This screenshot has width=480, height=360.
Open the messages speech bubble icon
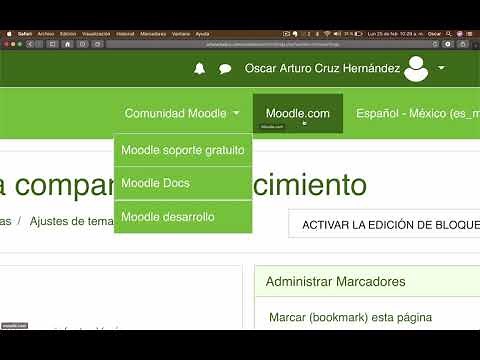pos(225,69)
